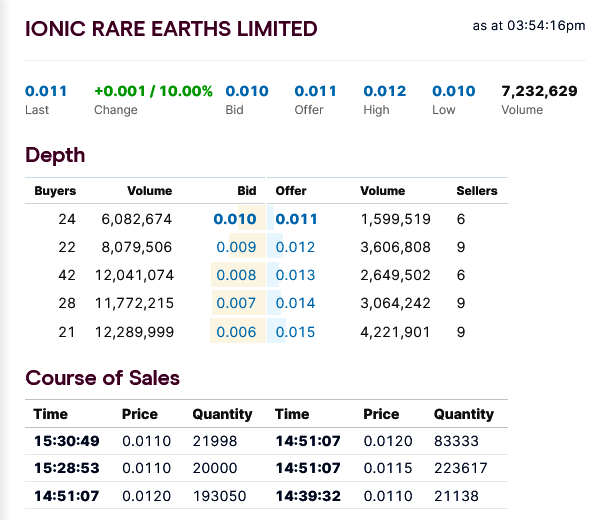Select sale quantity 20000
Image resolution: width=600 pixels, height=520 pixels.
pyautogui.click(x=215, y=468)
